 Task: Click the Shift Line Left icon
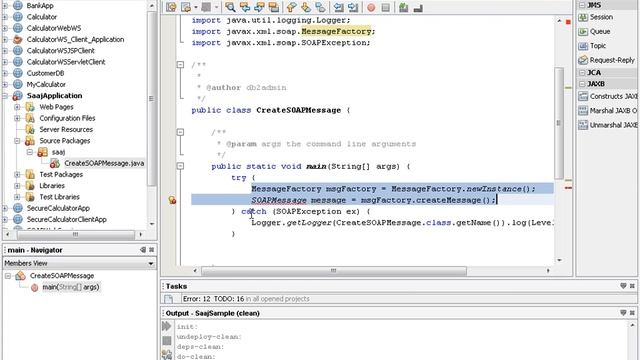click(338, 7)
